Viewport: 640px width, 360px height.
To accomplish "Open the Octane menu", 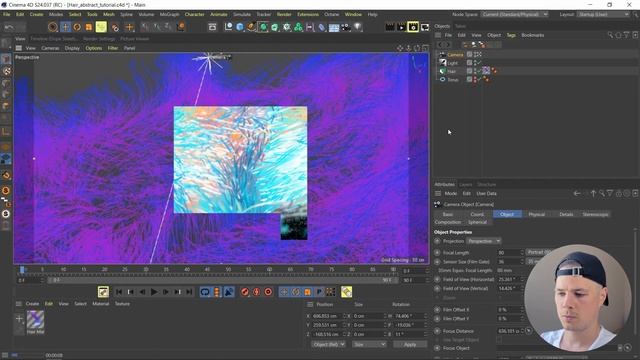I will pos(331,14).
